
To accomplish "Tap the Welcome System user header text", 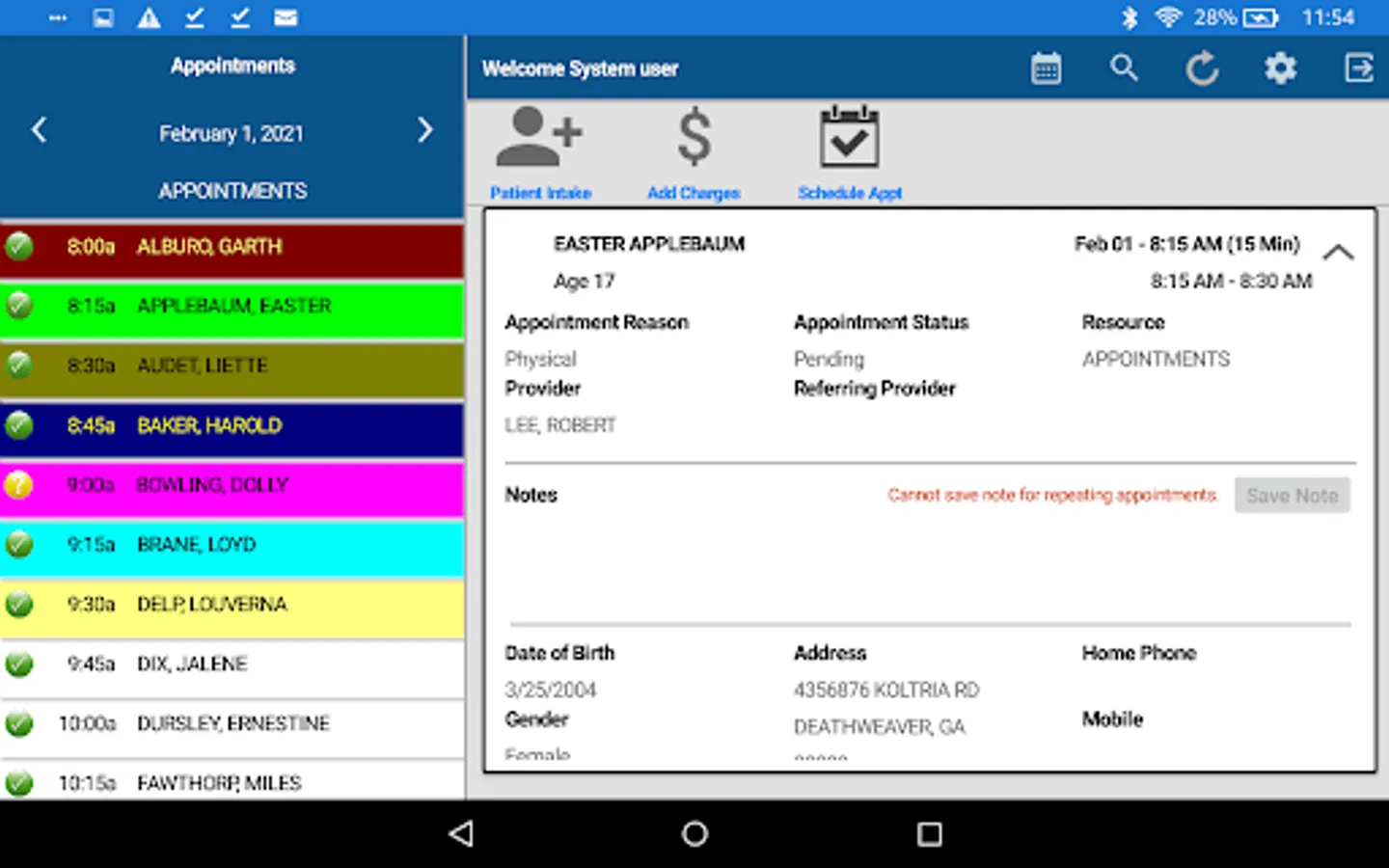I will pyautogui.click(x=580, y=68).
